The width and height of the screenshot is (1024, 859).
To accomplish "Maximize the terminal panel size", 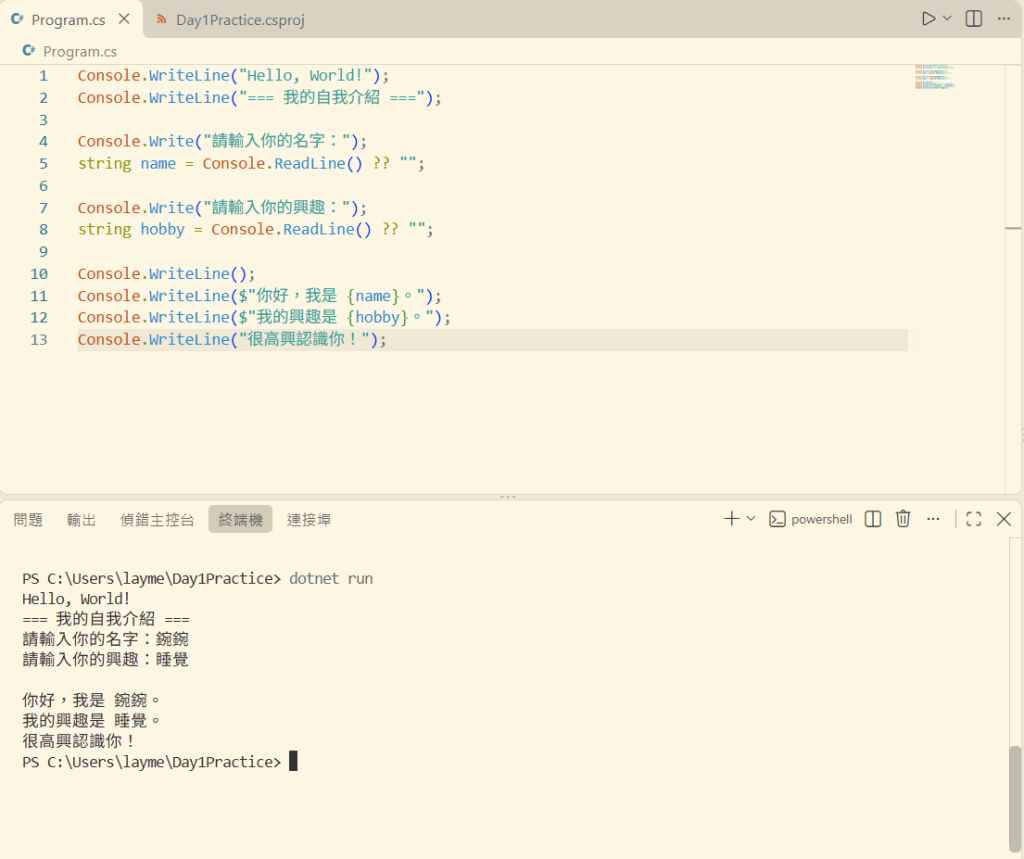I will coord(974,519).
